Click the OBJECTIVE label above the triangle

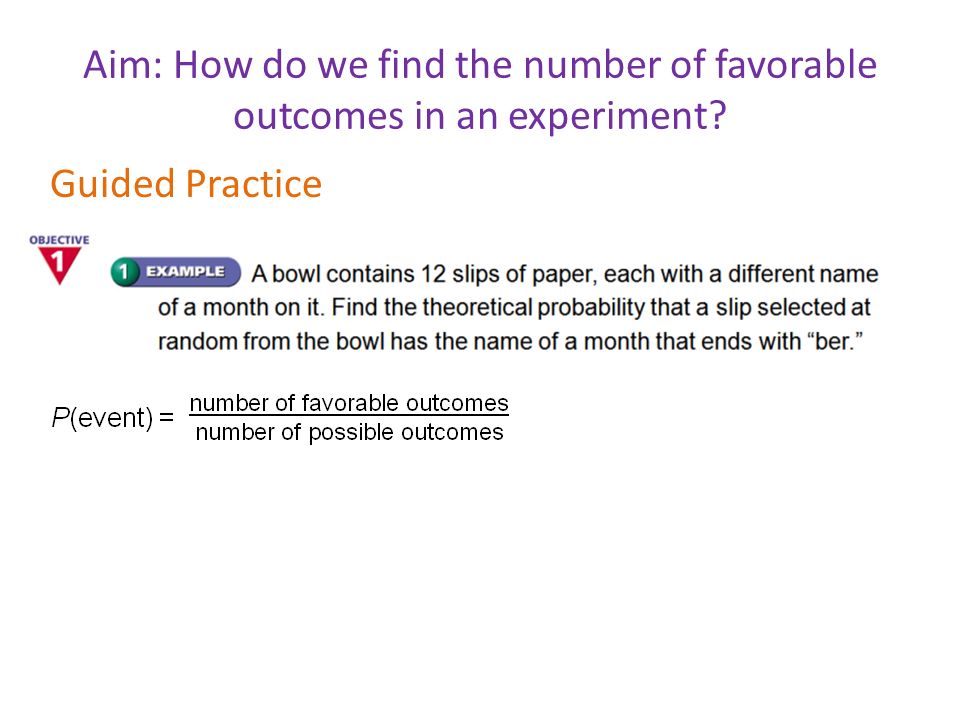pyautogui.click(x=59, y=240)
